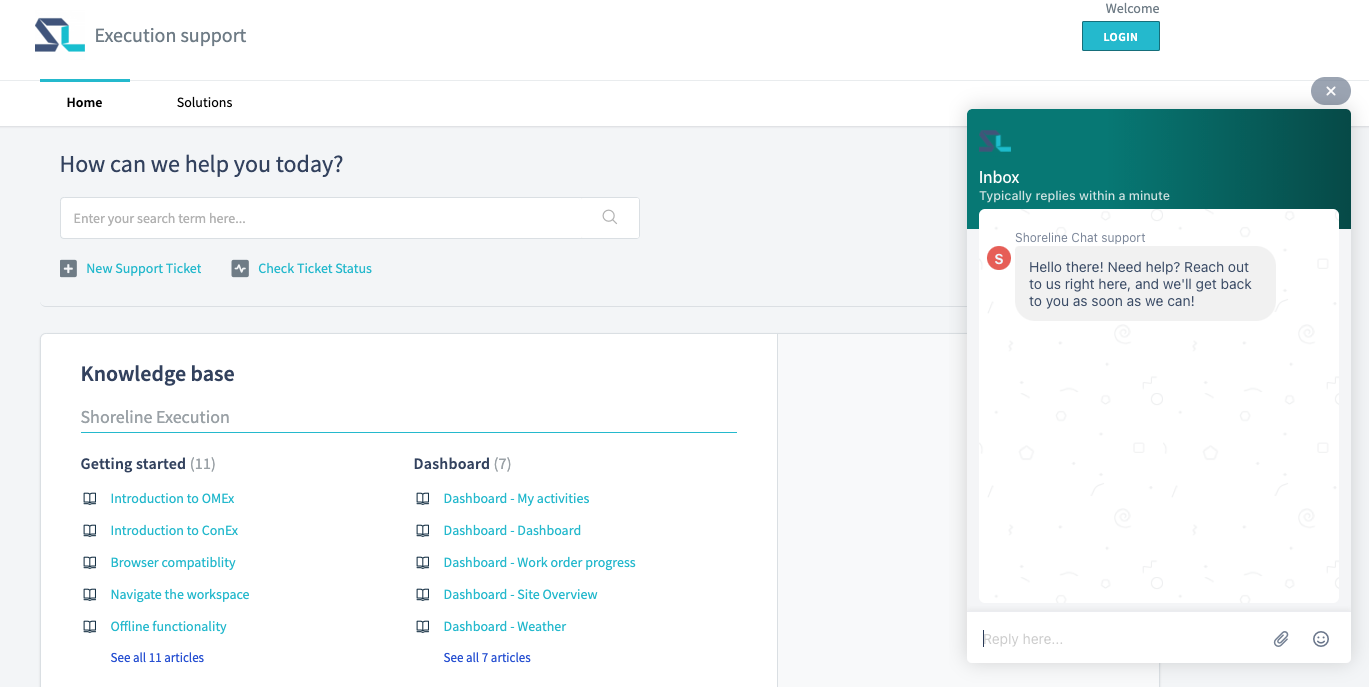
Task: Click Typically replies within a minute text
Action: pos(1074,196)
